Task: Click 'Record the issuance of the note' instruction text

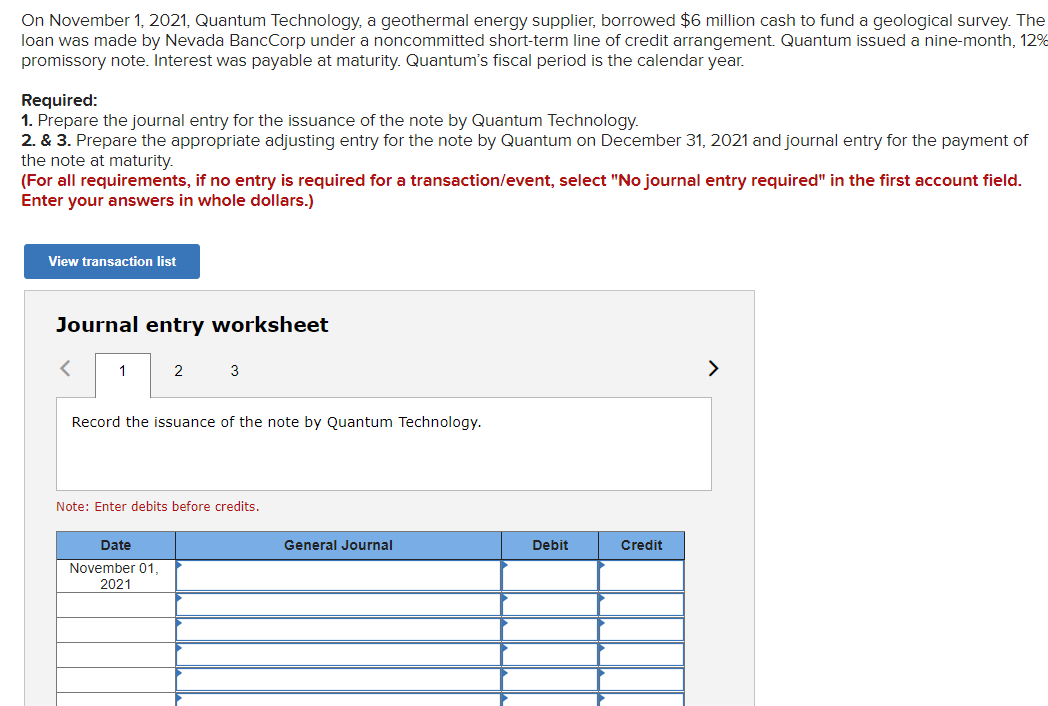Action: tap(276, 423)
